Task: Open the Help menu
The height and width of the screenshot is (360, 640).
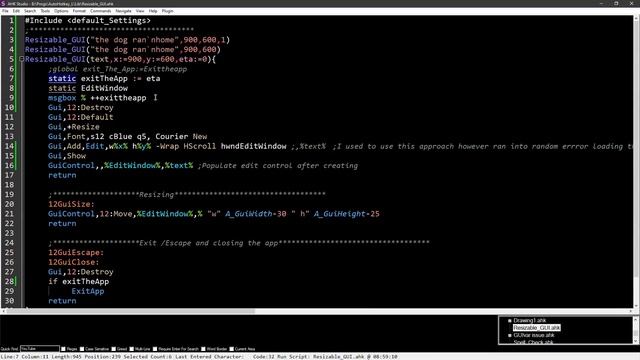Action: point(153,11)
